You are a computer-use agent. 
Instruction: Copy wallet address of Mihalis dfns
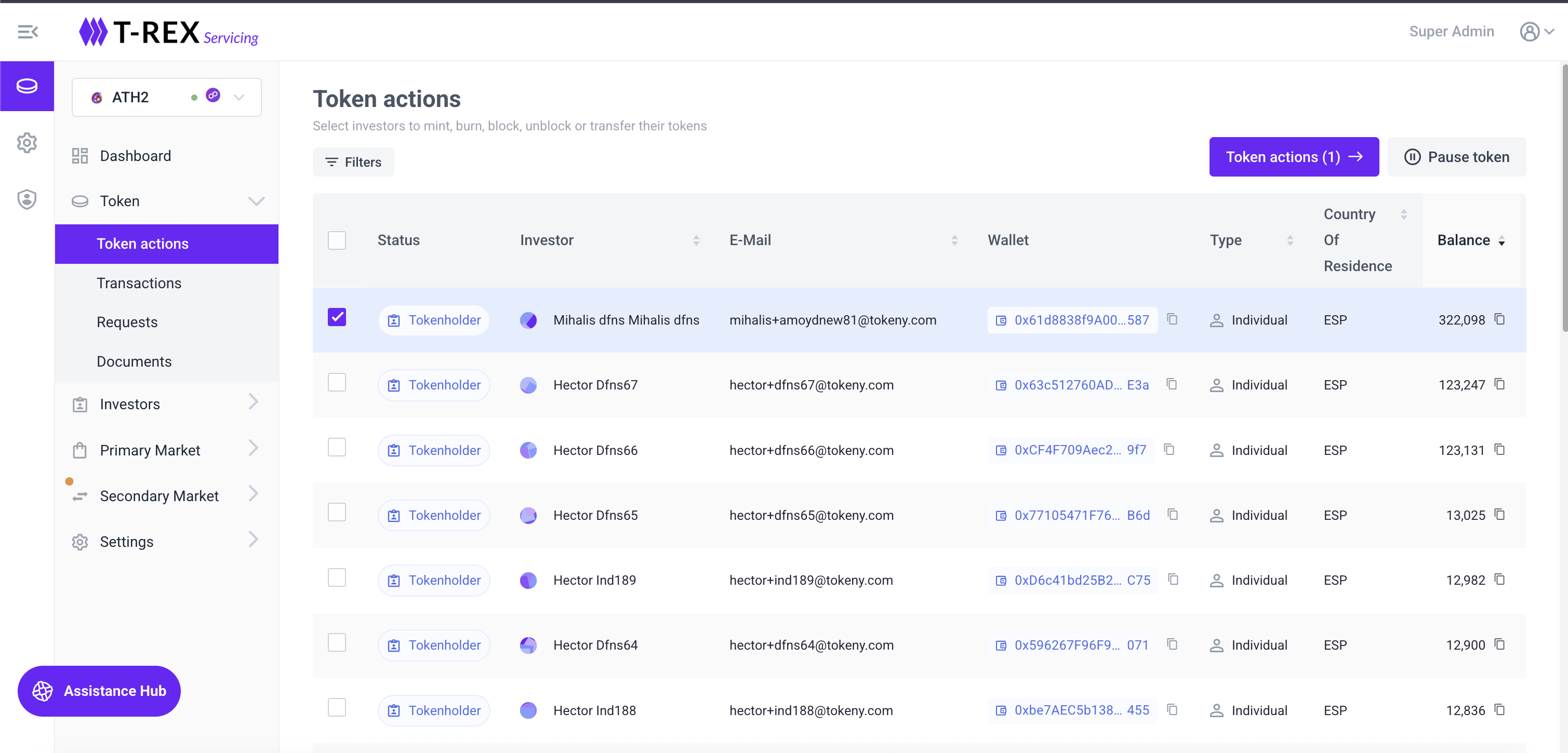point(1172,319)
